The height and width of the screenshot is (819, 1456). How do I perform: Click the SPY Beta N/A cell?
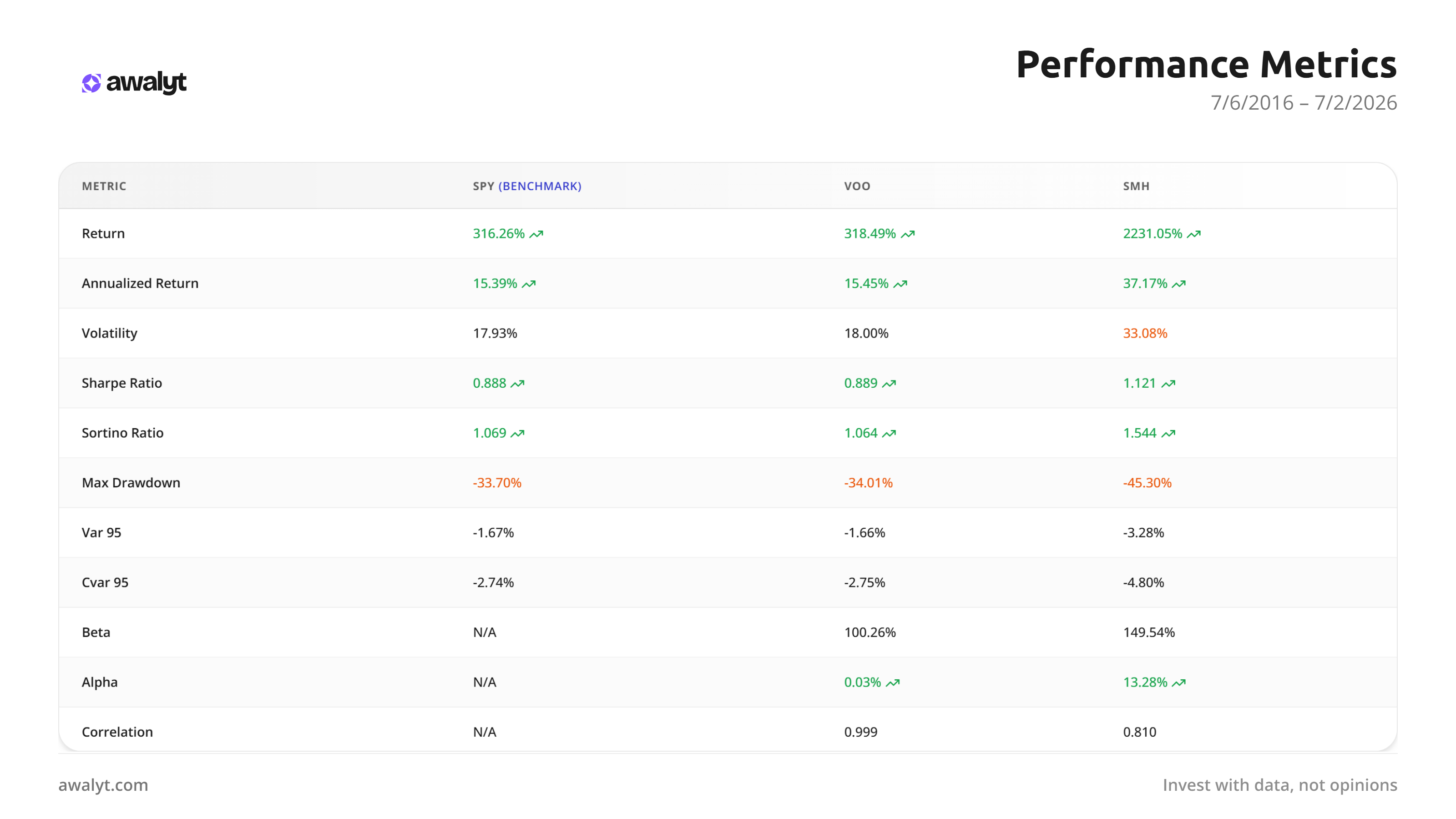coord(485,632)
